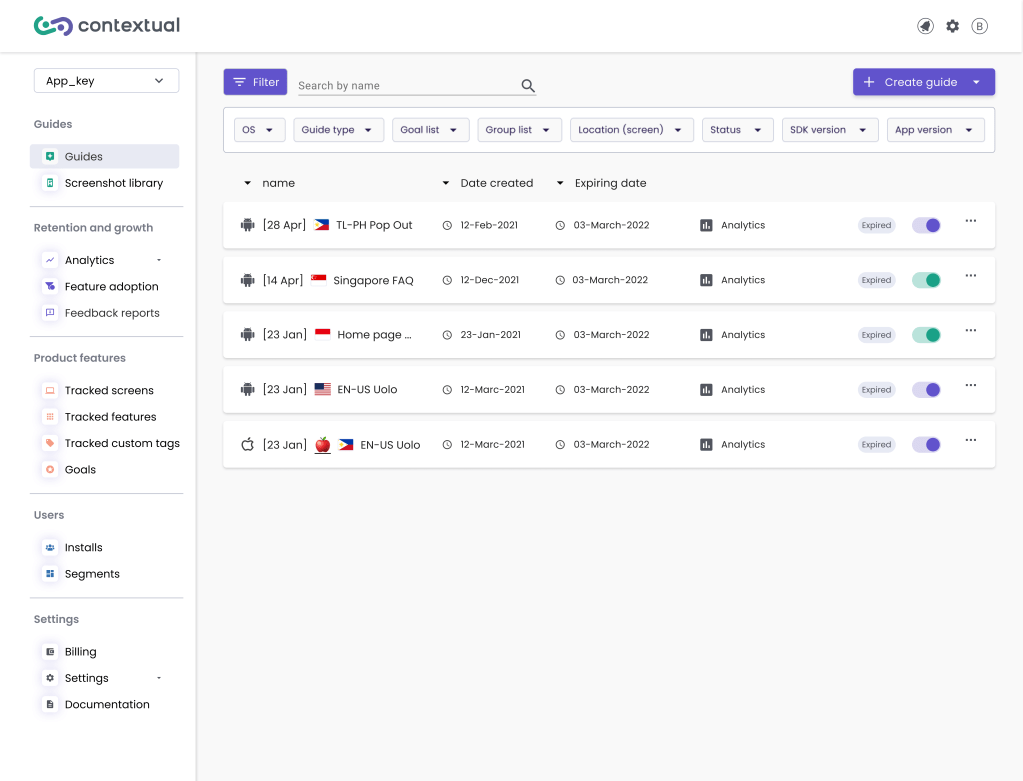Expand the Guide type filter dropdown
The height and width of the screenshot is (781, 1023).
338,130
